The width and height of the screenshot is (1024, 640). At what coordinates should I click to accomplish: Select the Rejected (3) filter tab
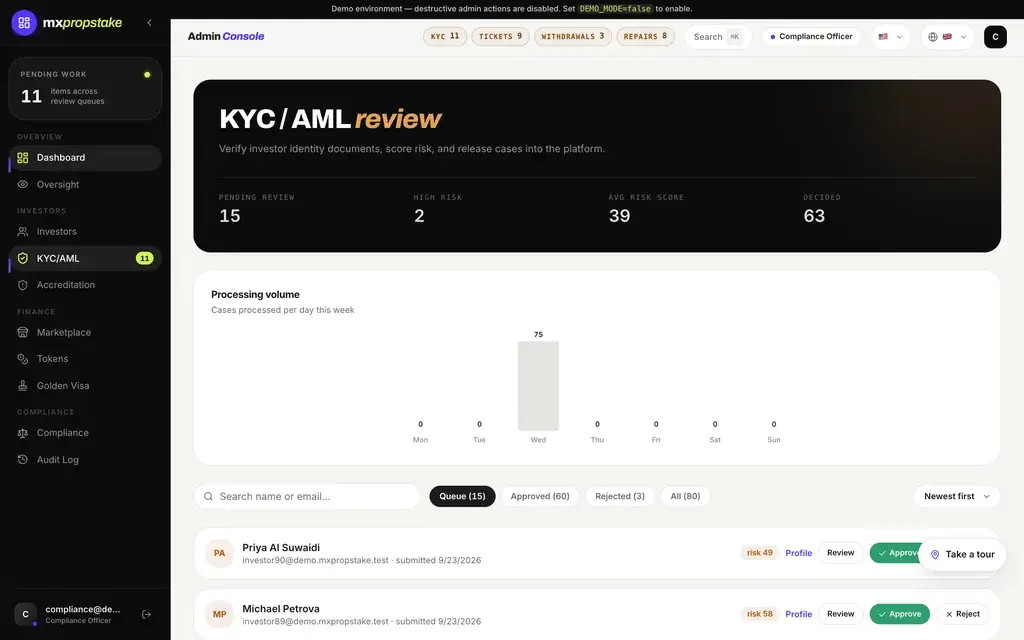tap(620, 496)
